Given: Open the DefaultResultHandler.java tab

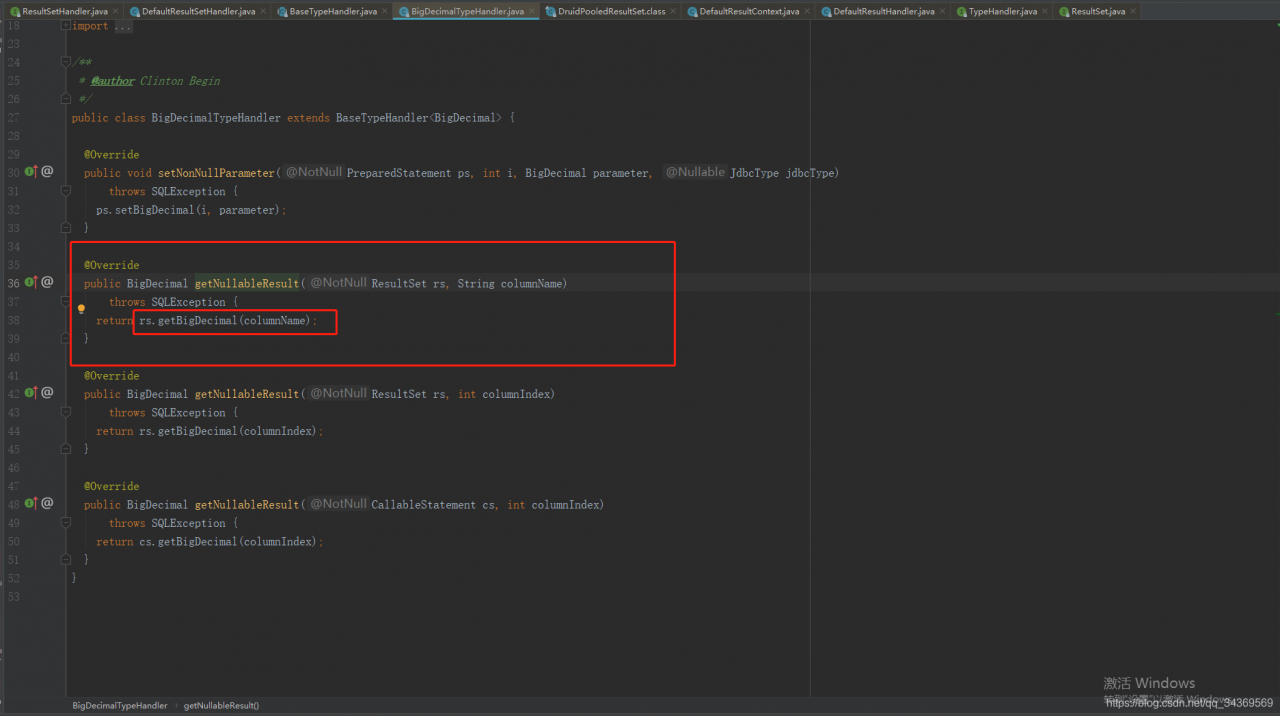Looking at the screenshot, I should pyautogui.click(x=884, y=11).
